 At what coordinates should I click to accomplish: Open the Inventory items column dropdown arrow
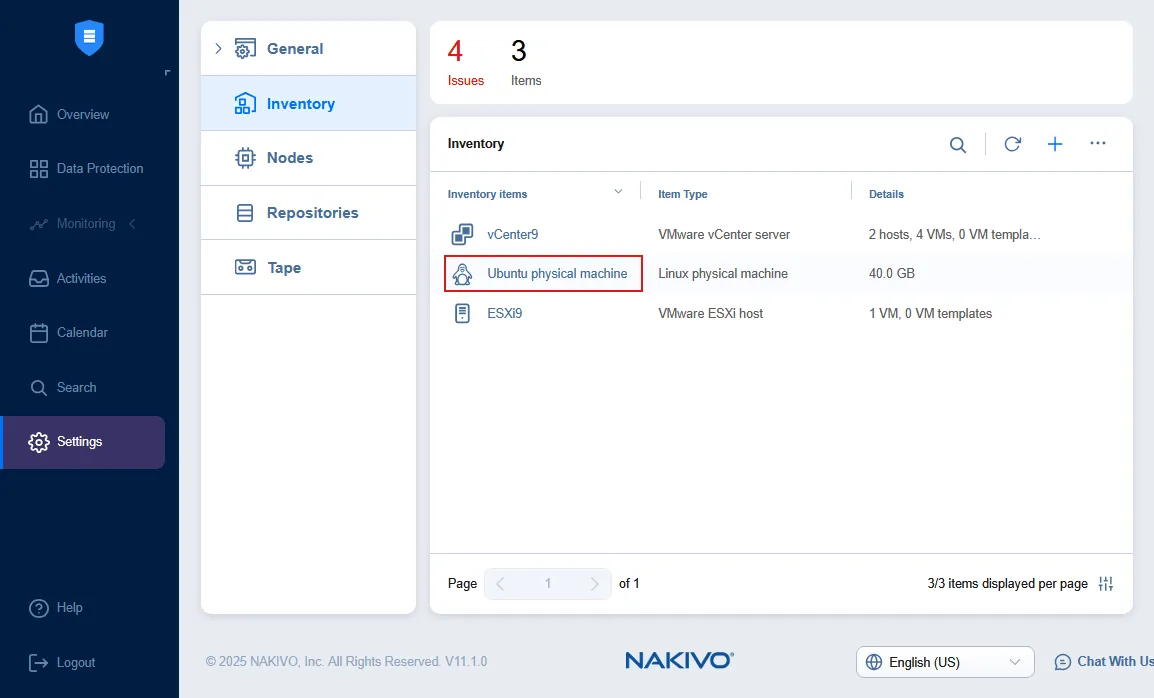click(618, 191)
